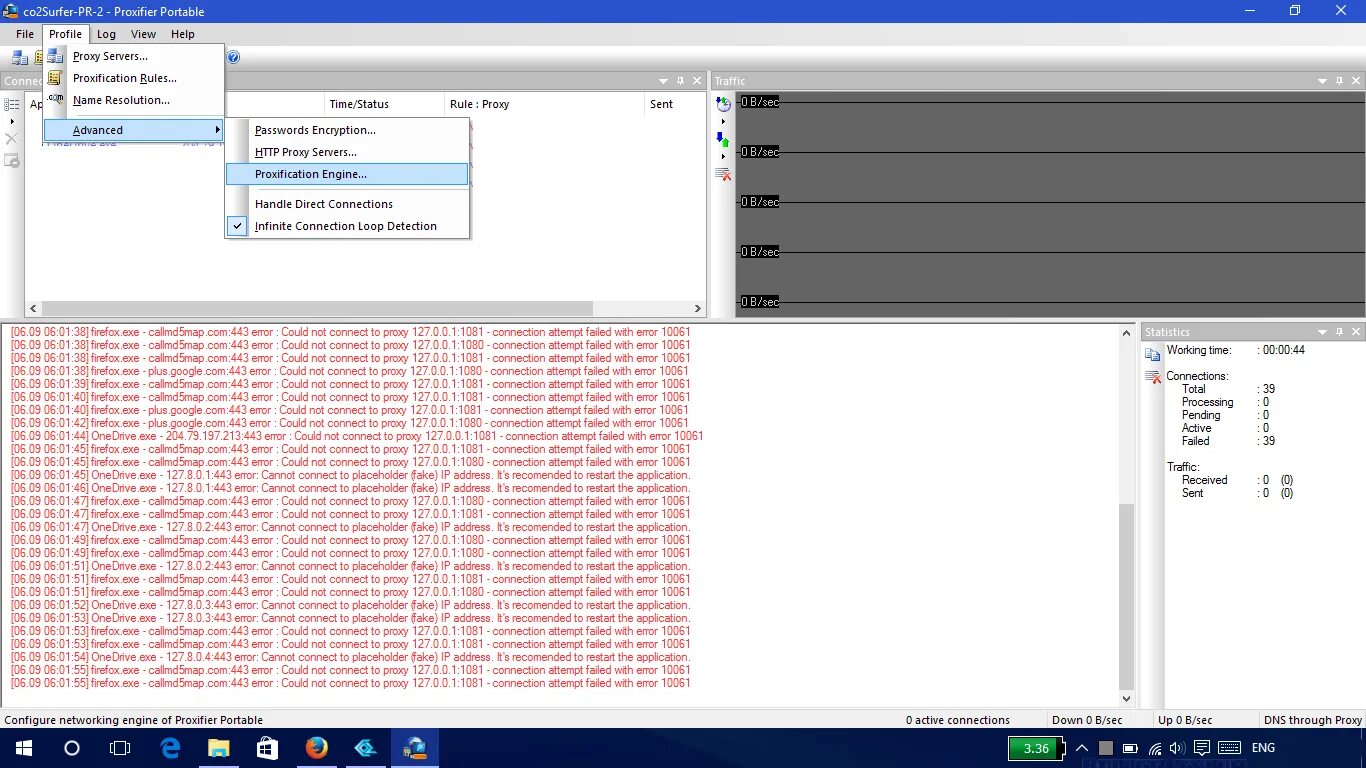1366x768 pixels.
Task: Pin the Statistics panel
Action: click(x=1339, y=331)
